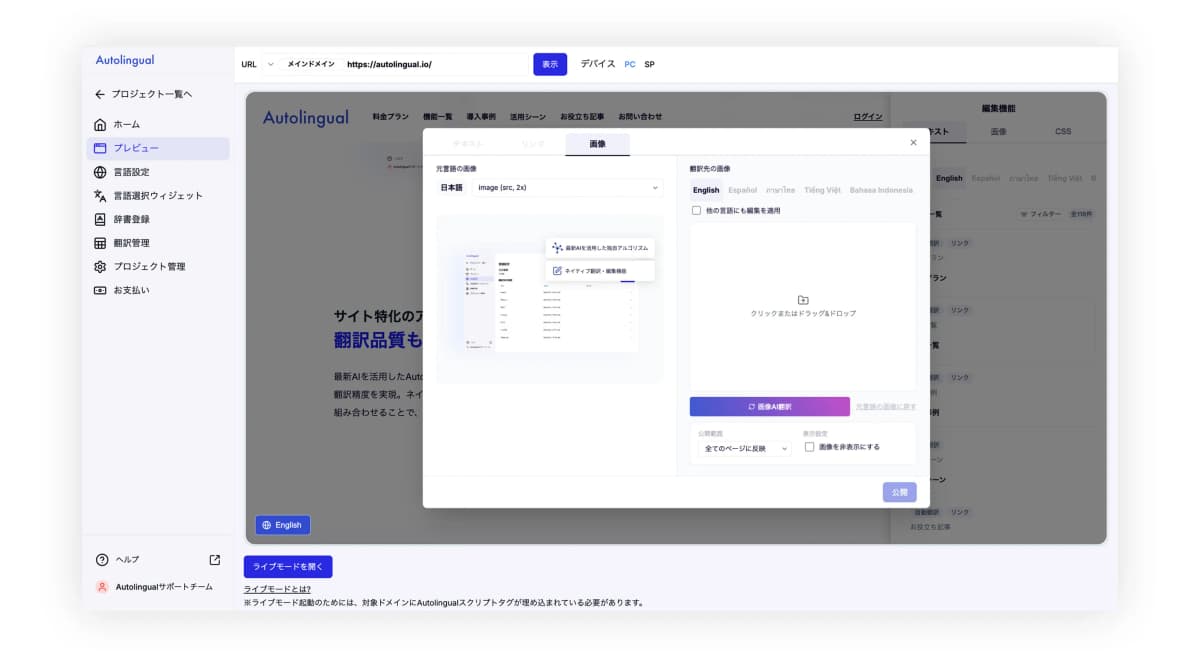Click the image drag-and-drop upload area
The height and width of the screenshot is (656, 1200).
pyautogui.click(x=803, y=306)
